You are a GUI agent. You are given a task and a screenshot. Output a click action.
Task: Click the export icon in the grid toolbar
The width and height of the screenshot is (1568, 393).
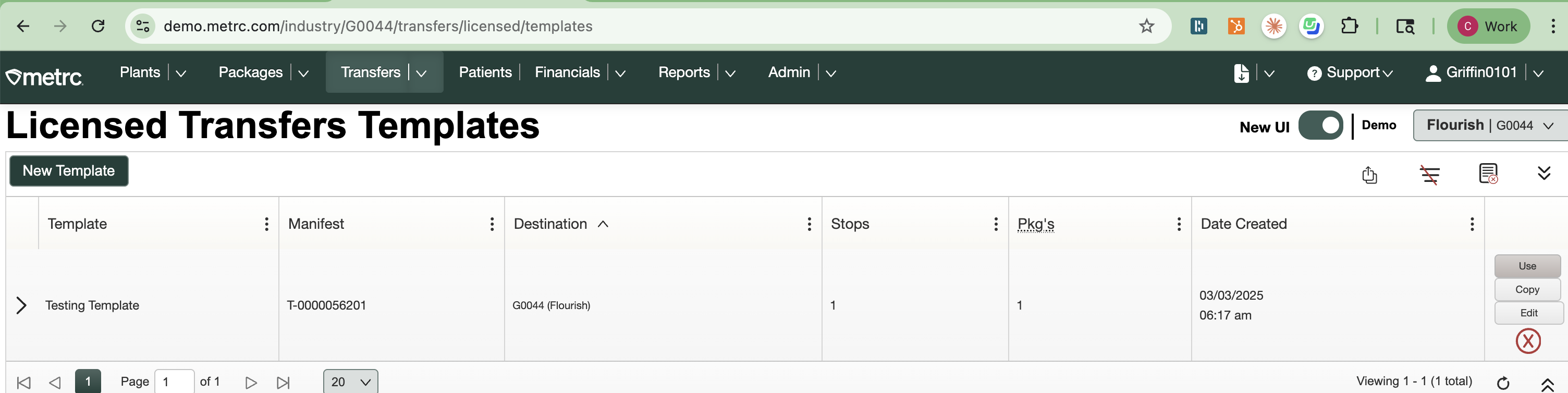click(x=1369, y=175)
